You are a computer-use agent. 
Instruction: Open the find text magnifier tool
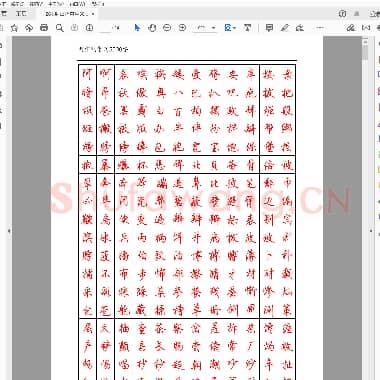pyautogui.click(x=59, y=28)
